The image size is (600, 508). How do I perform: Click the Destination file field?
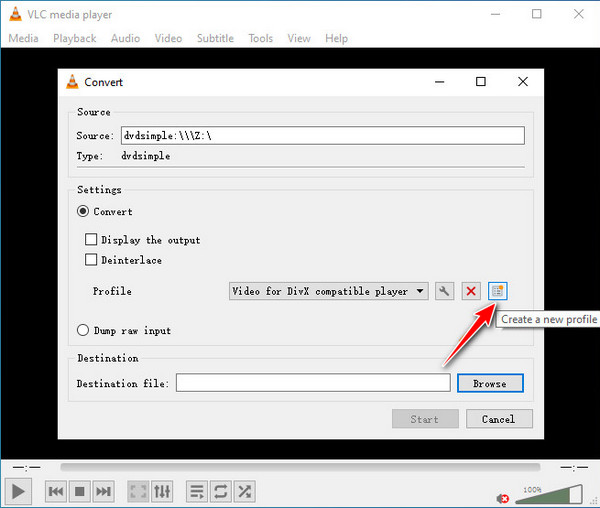tap(313, 383)
